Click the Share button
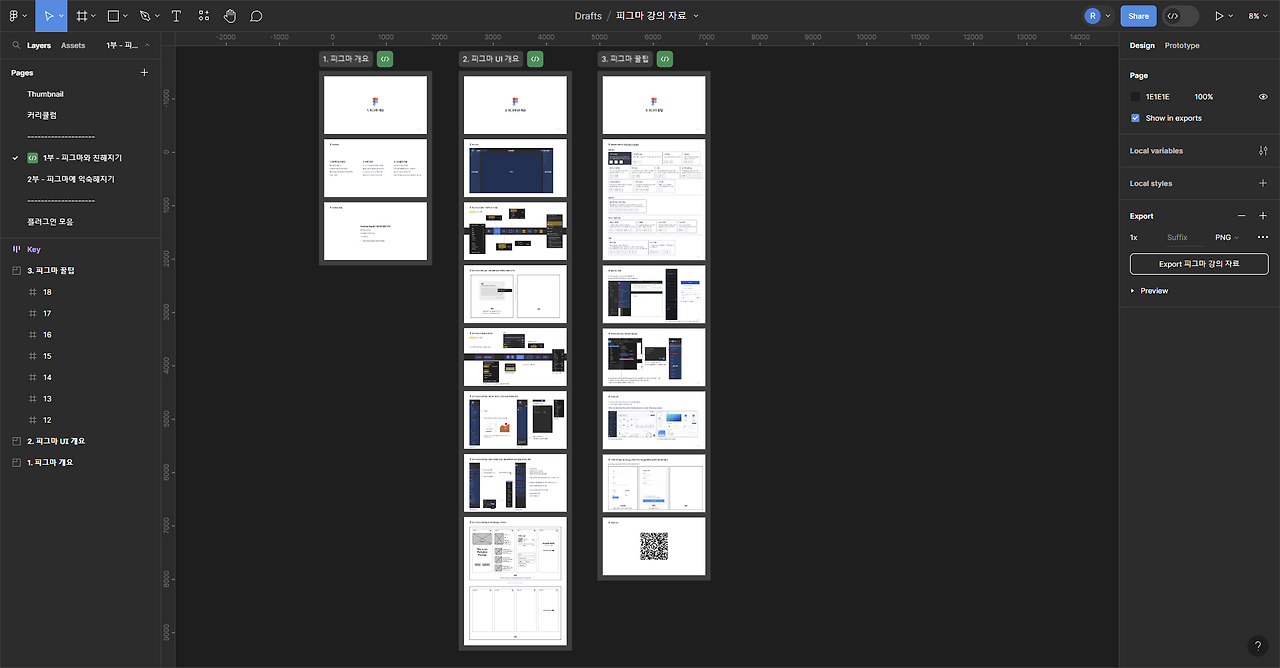Viewport: 1280px width, 668px height. pos(1138,16)
